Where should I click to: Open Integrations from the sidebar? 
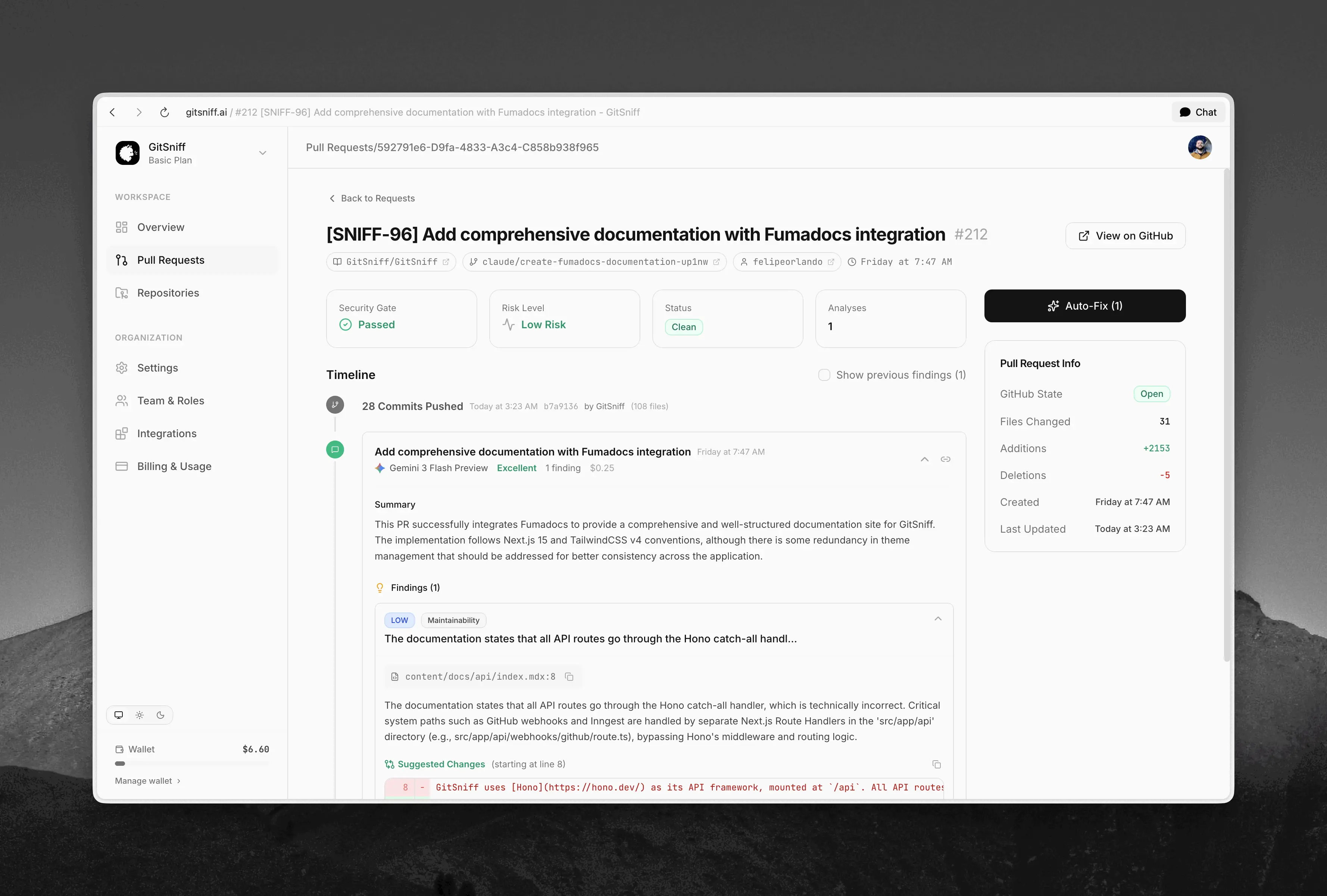166,433
